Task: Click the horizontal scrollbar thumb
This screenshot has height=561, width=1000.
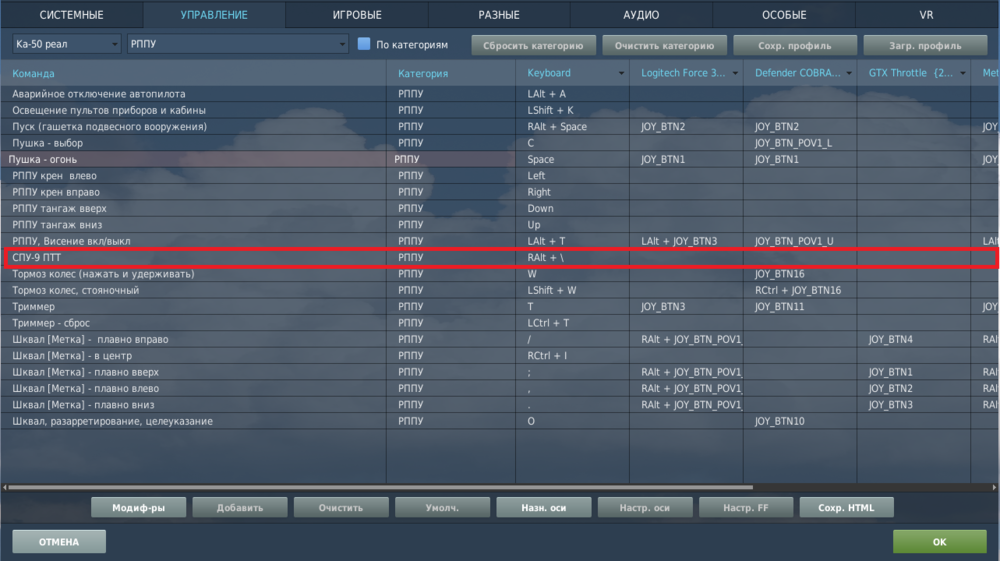Action: pyautogui.click(x=381, y=487)
